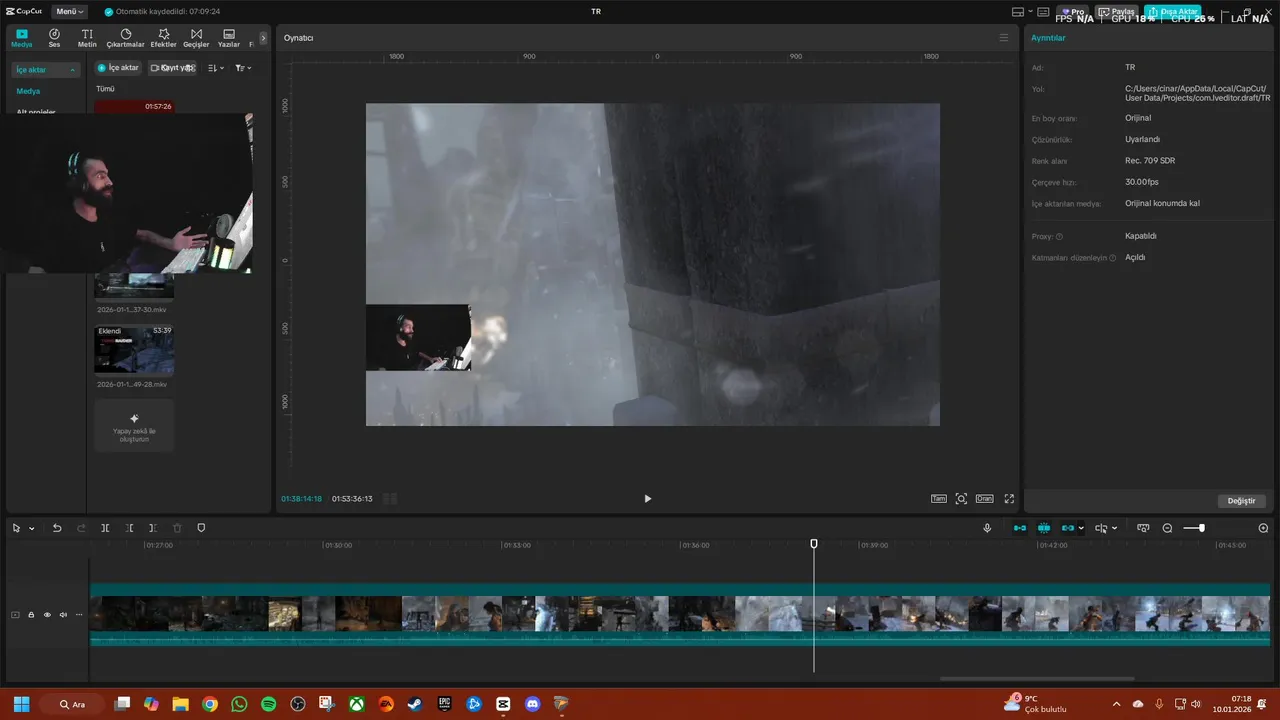The image size is (1280, 720).
Task: Click the İçe aktar import button
Action: pos(118,68)
